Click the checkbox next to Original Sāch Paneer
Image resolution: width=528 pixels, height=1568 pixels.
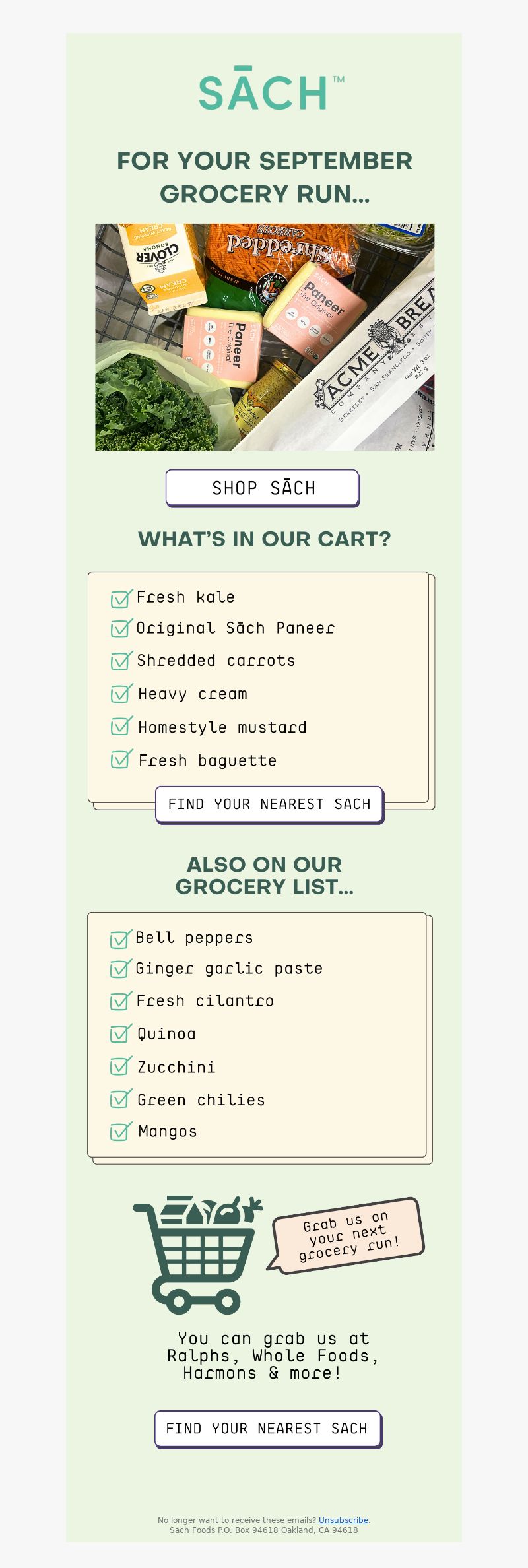[121, 628]
